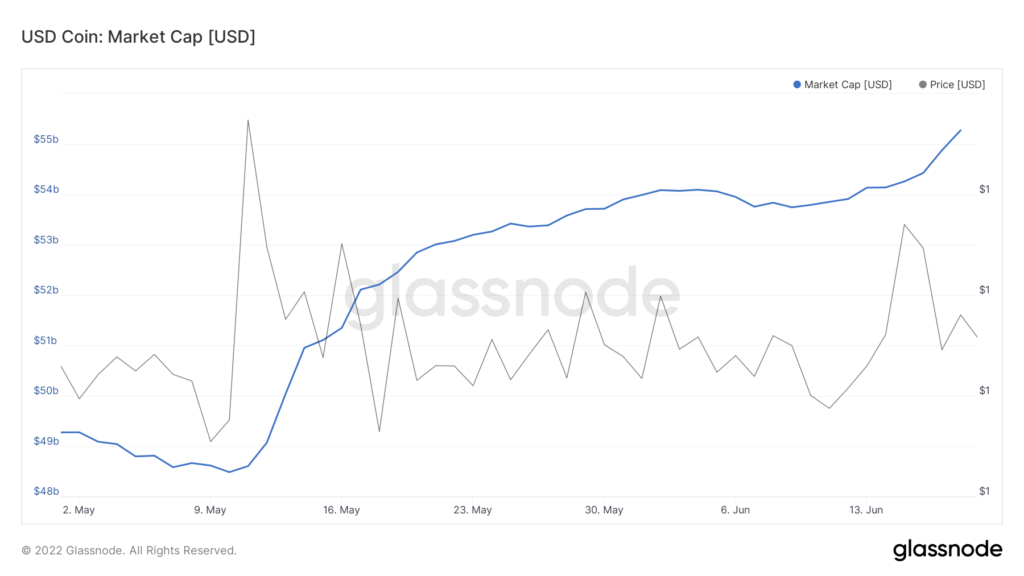1024x576 pixels.
Task: Click the blue Market Cap legend dot
Action: click(x=796, y=85)
